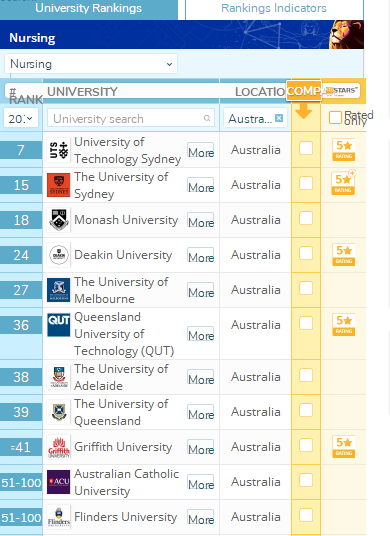Click the QUT logo icon
This screenshot has height=536, width=390.
(58, 325)
